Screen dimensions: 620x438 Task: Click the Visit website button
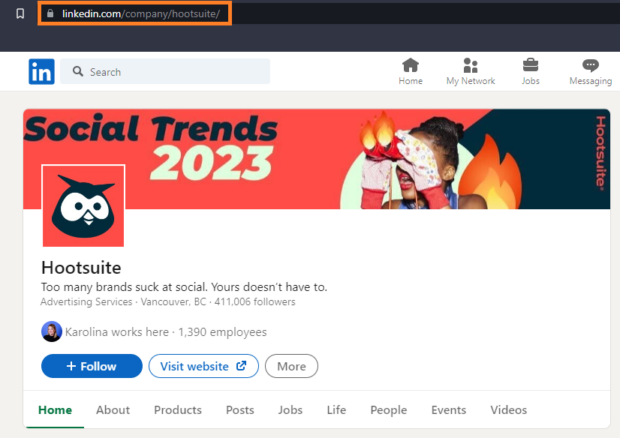pos(204,366)
